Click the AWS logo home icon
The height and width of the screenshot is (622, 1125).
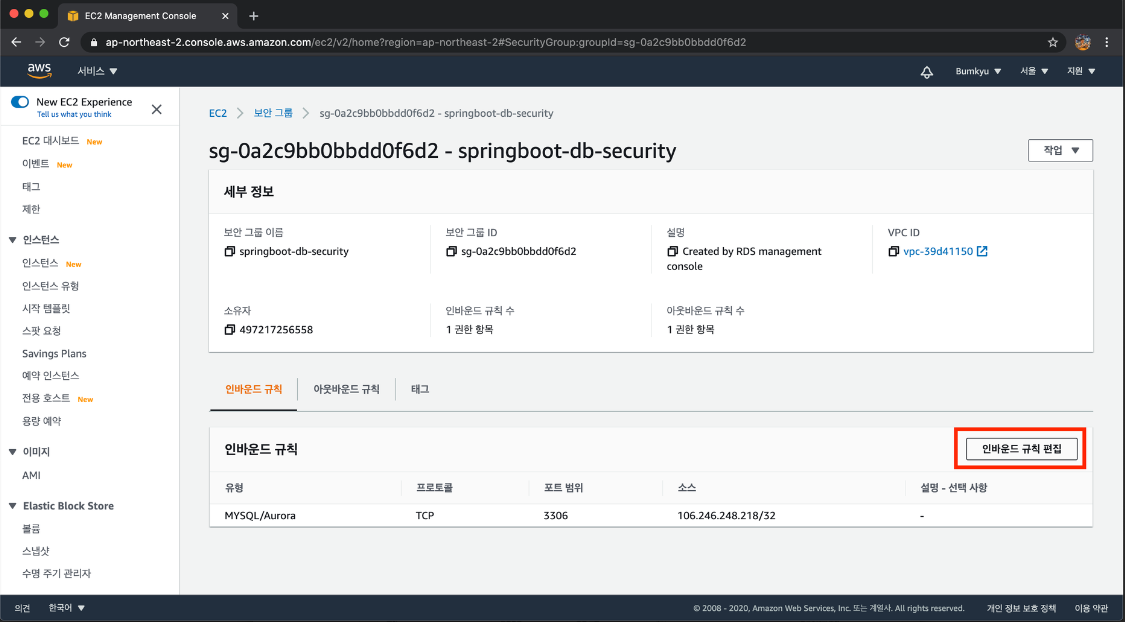[39, 70]
